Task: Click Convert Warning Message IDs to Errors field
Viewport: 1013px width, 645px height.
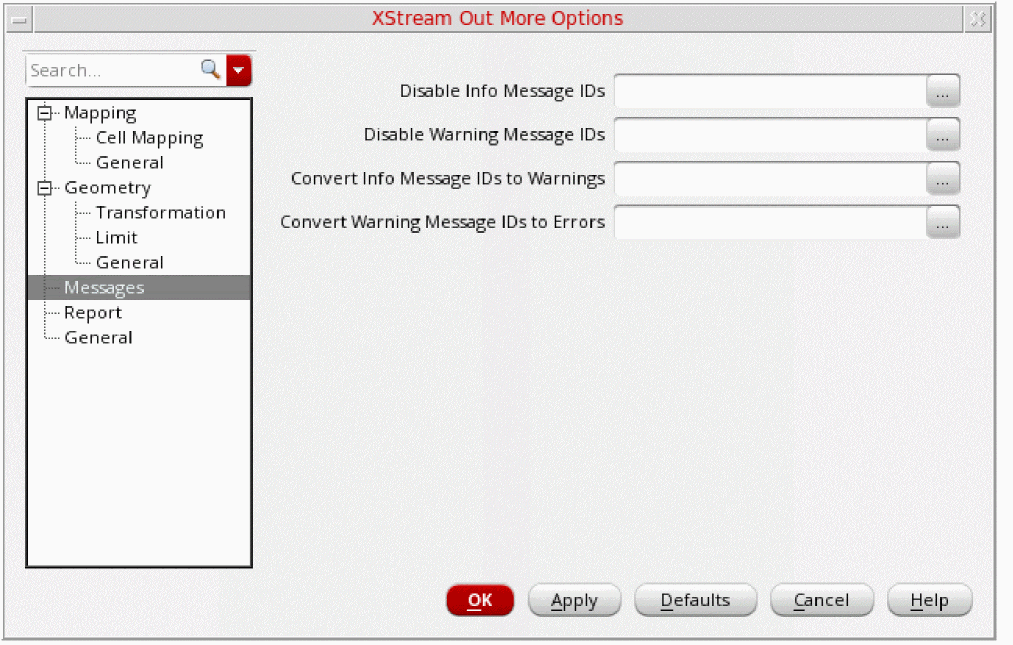Action: tap(770, 222)
